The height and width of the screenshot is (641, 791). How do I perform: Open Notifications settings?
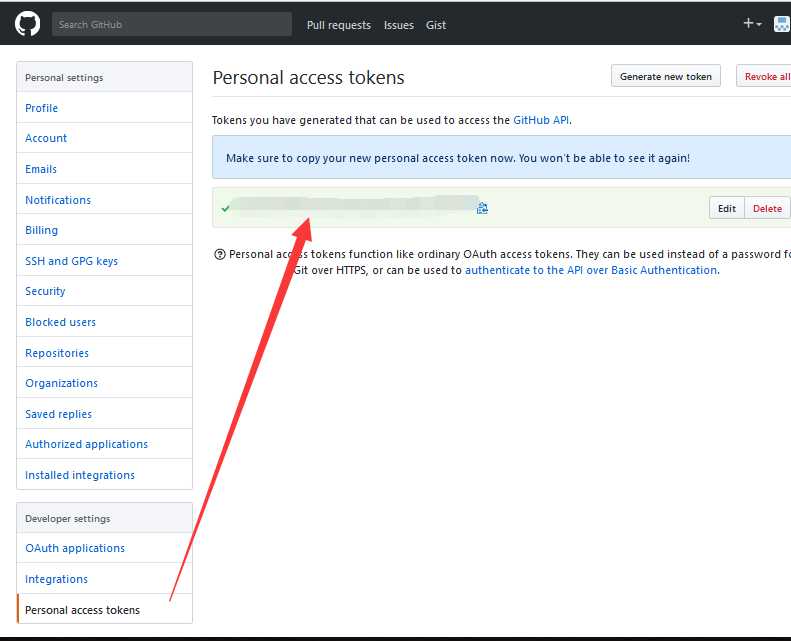click(x=104, y=200)
